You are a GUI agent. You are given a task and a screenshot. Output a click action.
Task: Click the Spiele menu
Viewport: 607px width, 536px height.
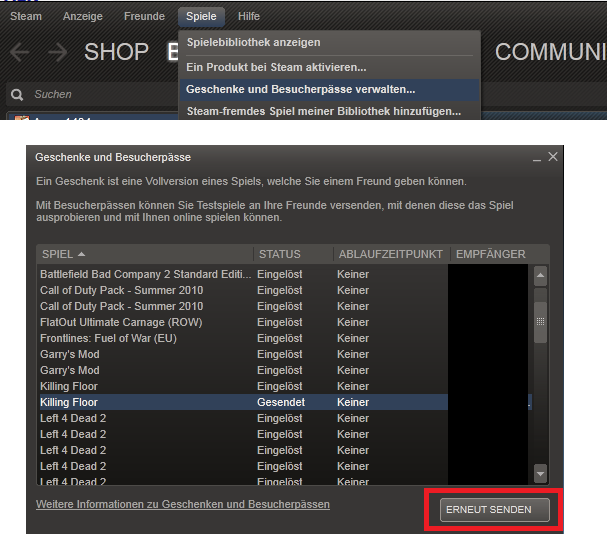[201, 16]
